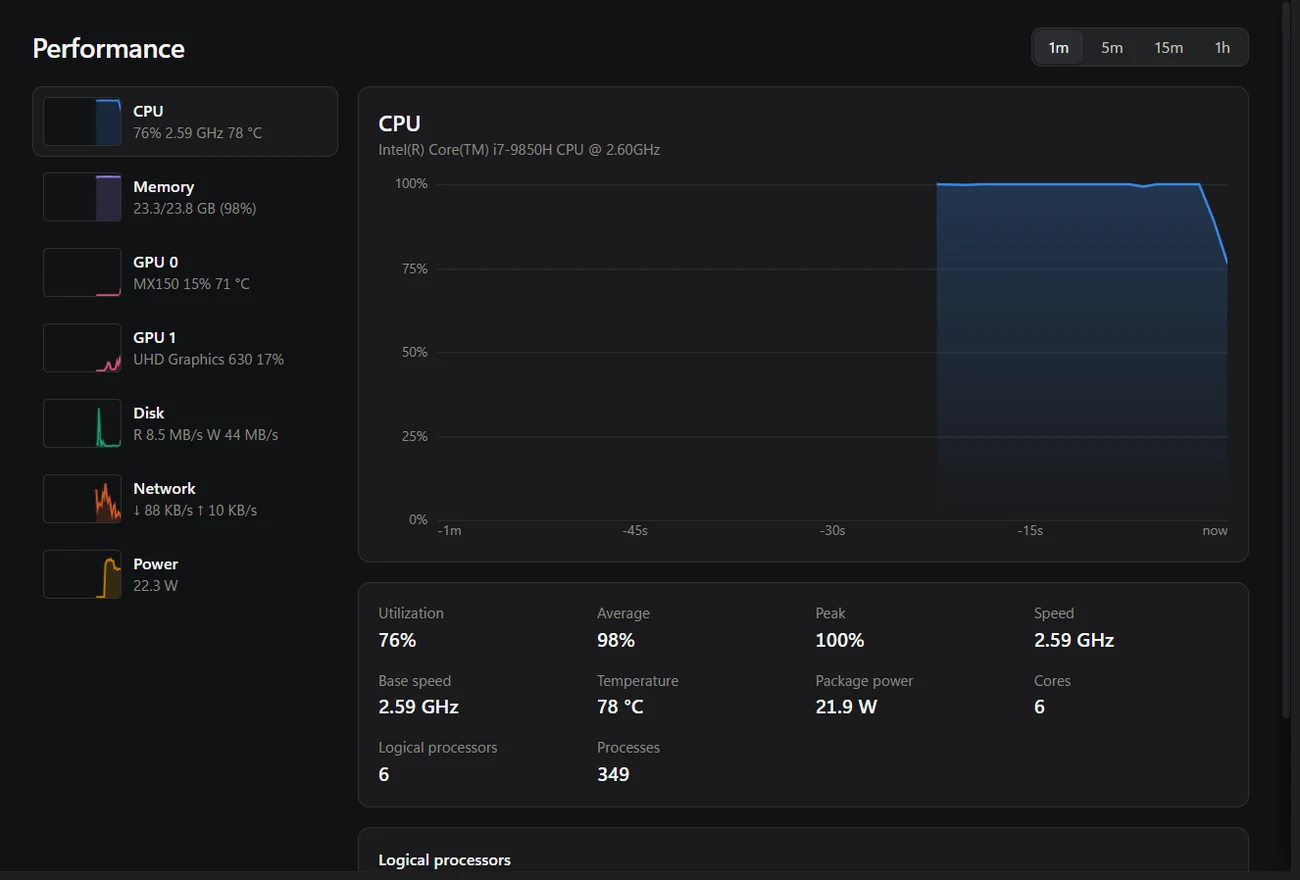The width and height of the screenshot is (1300, 880).
Task: Click the Base speed value
Action: pos(418,707)
